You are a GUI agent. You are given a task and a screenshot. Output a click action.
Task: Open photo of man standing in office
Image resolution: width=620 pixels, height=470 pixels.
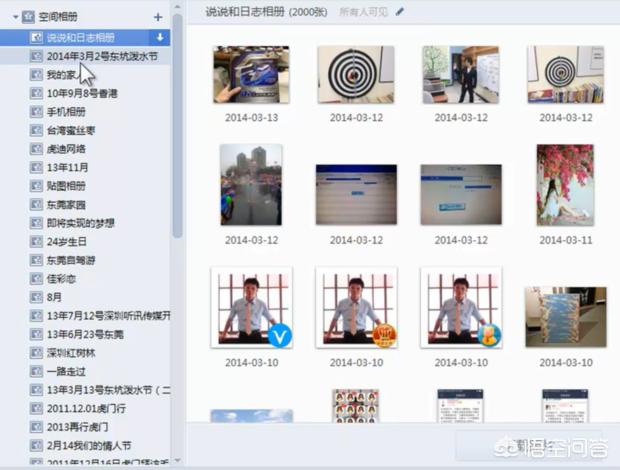pyautogui.click(x=461, y=75)
